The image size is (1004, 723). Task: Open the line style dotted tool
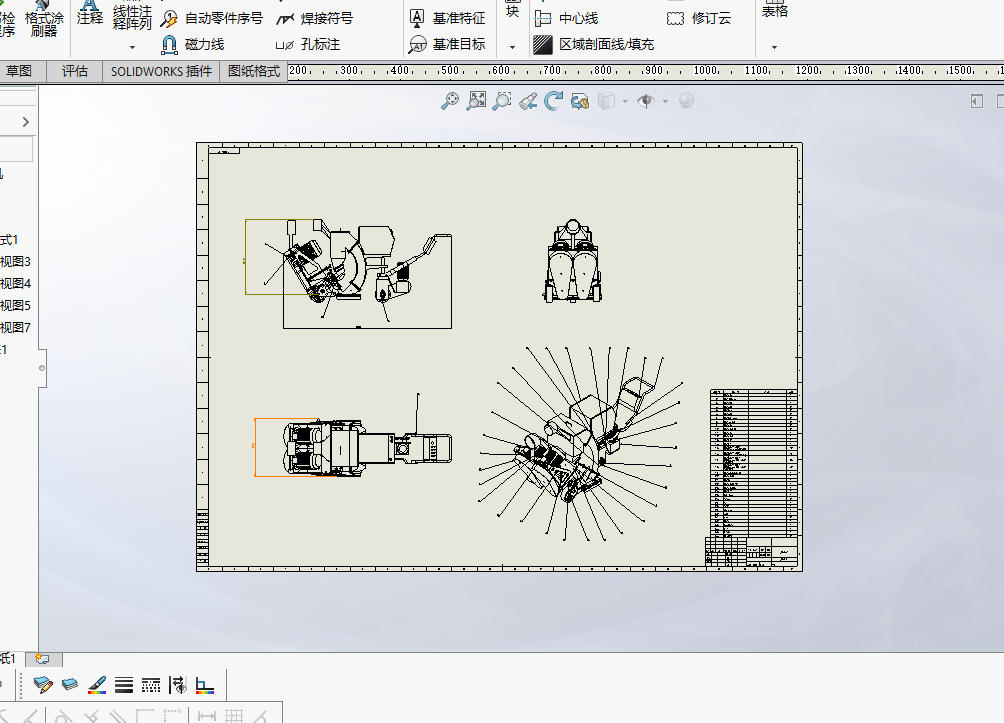point(150,685)
